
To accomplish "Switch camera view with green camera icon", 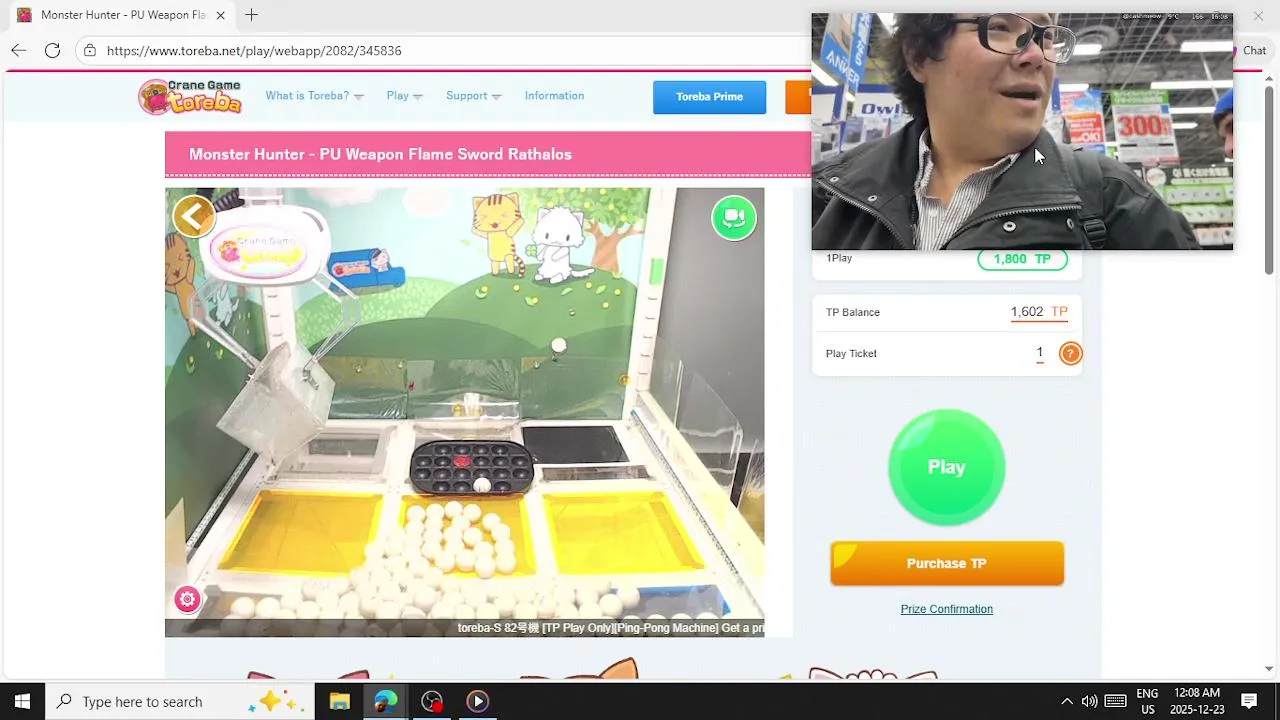I will (x=734, y=218).
